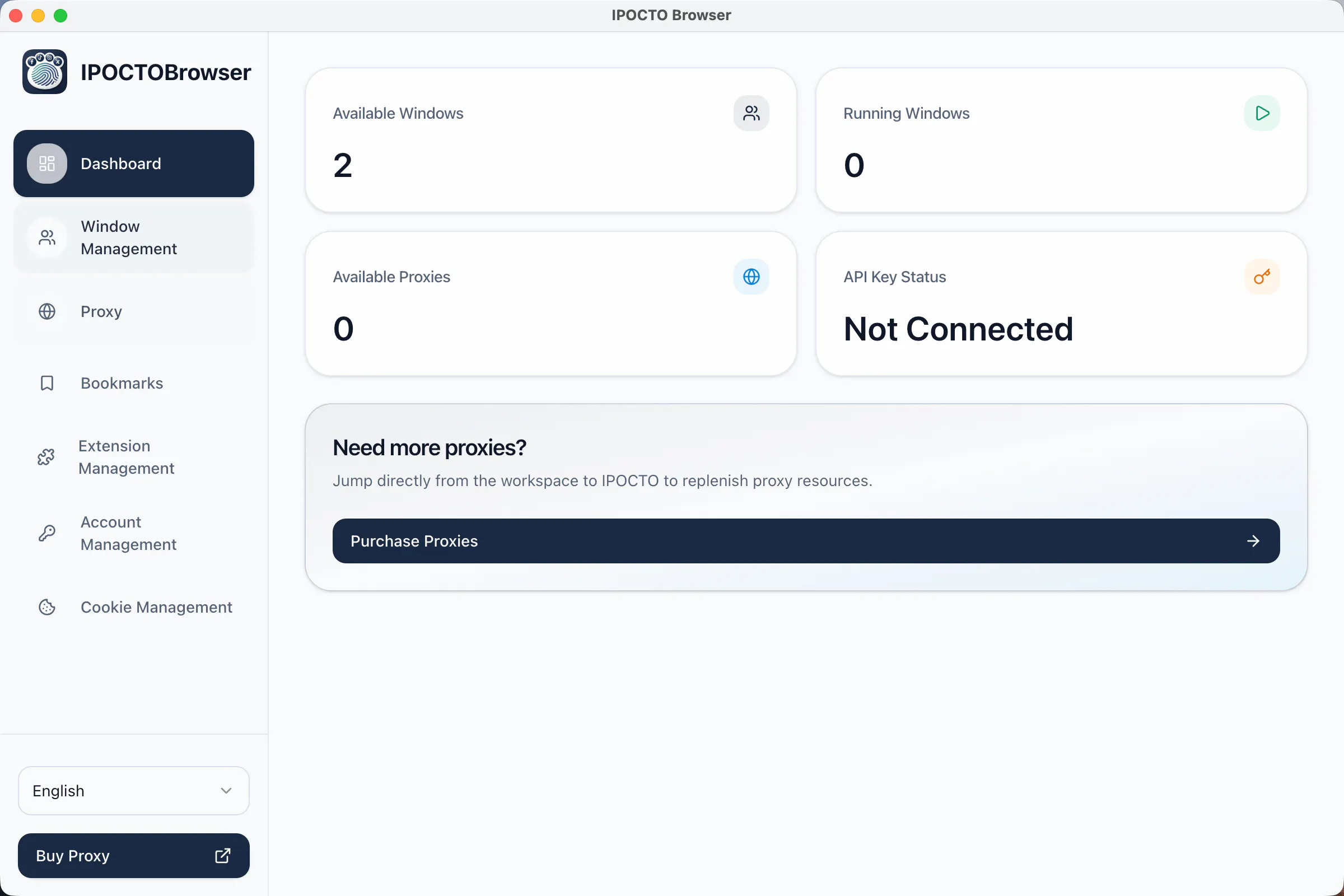Click the Extension Management puzzle icon
The height and width of the screenshot is (896, 1344).
click(x=46, y=456)
